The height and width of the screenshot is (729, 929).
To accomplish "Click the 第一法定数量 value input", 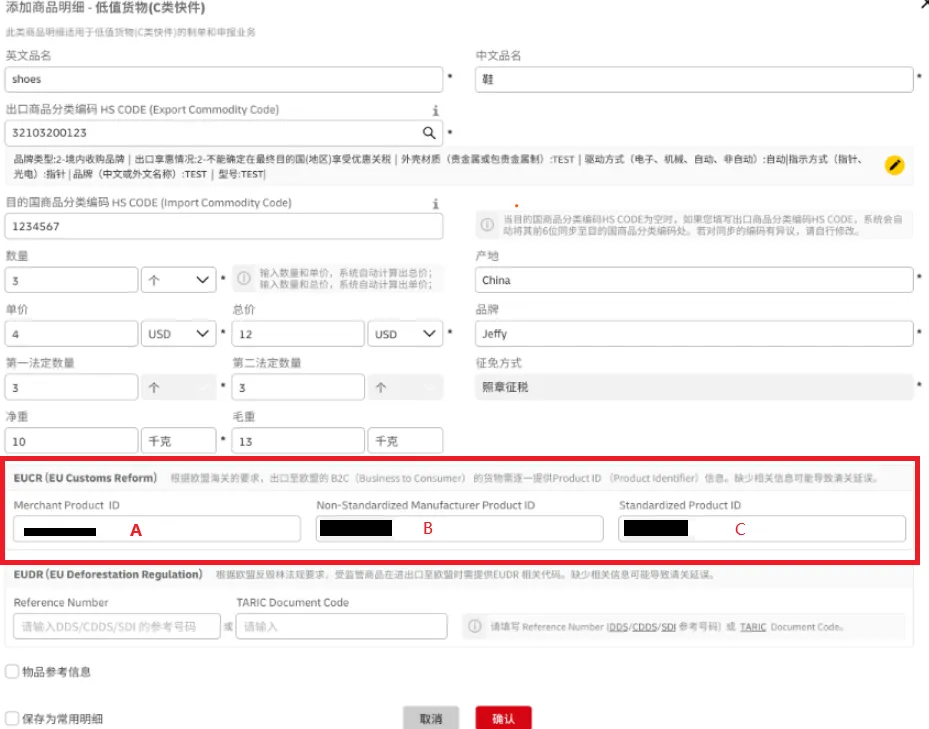I will pyautogui.click(x=72, y=387).
